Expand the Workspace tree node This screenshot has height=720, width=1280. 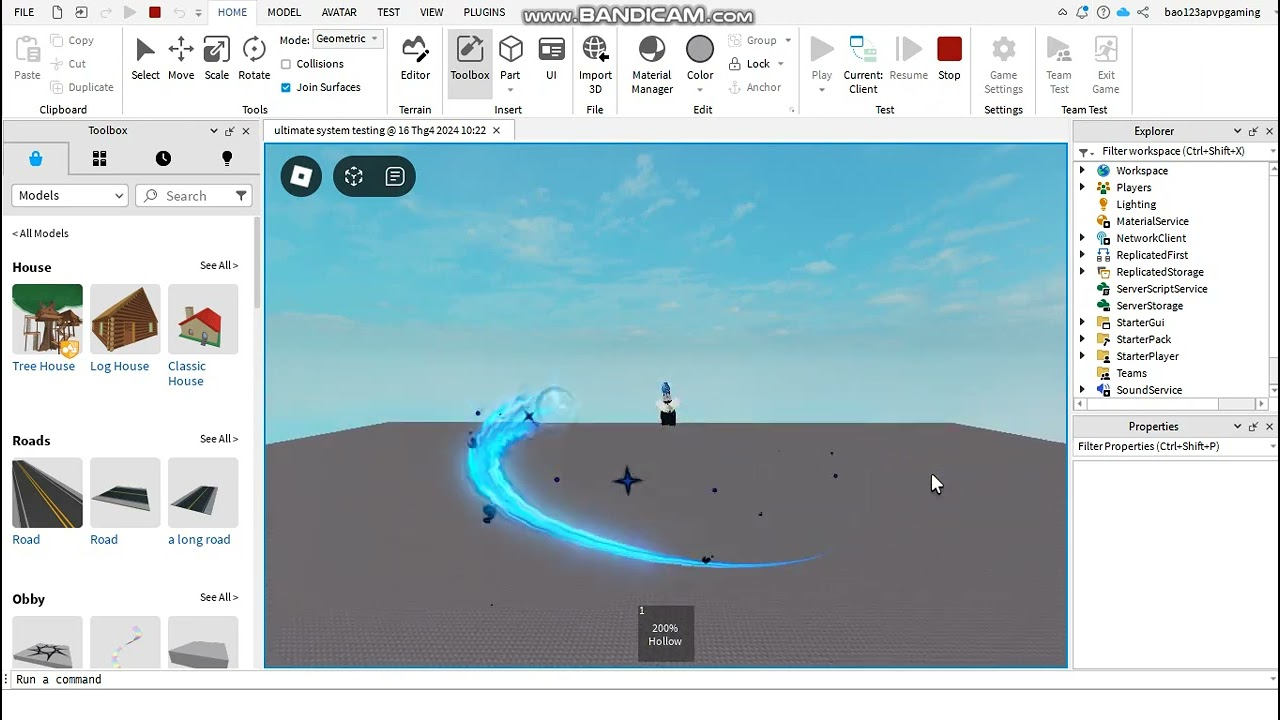pyautogui.click(x=1082, y=171)
